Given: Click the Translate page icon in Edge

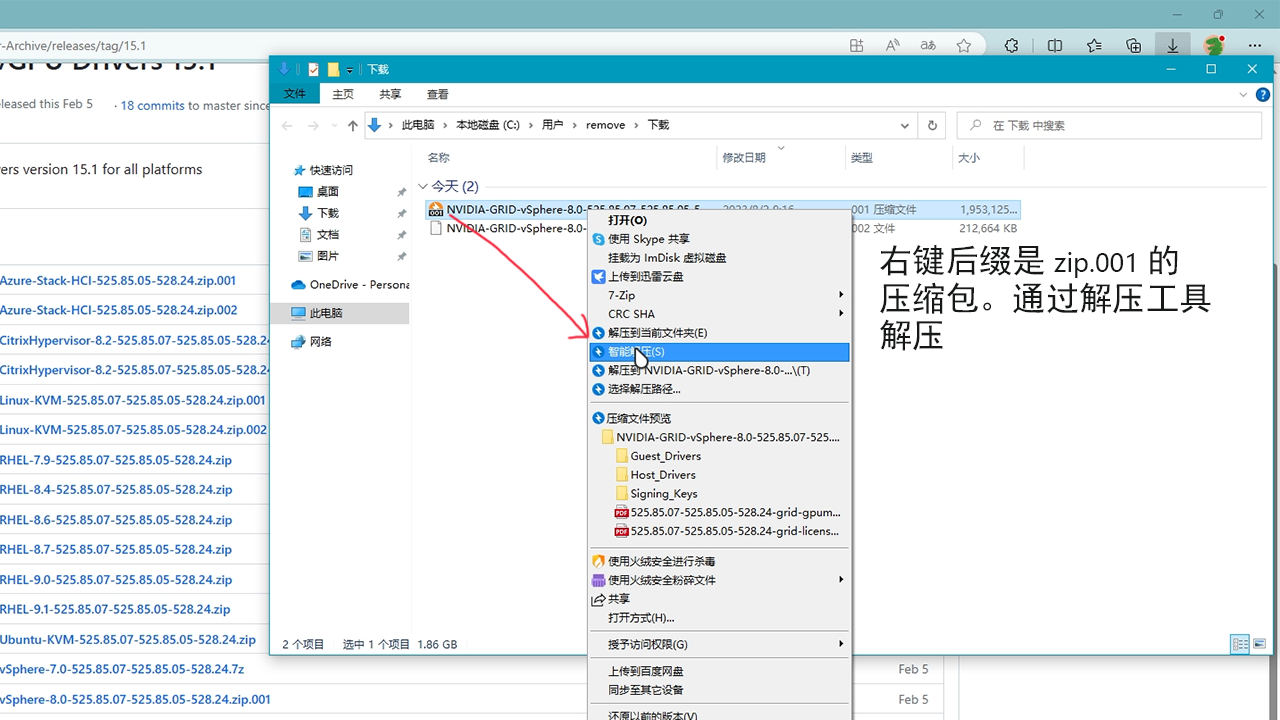Looking at the screenshot, I should pyautogui.click(x=928, y=46).
